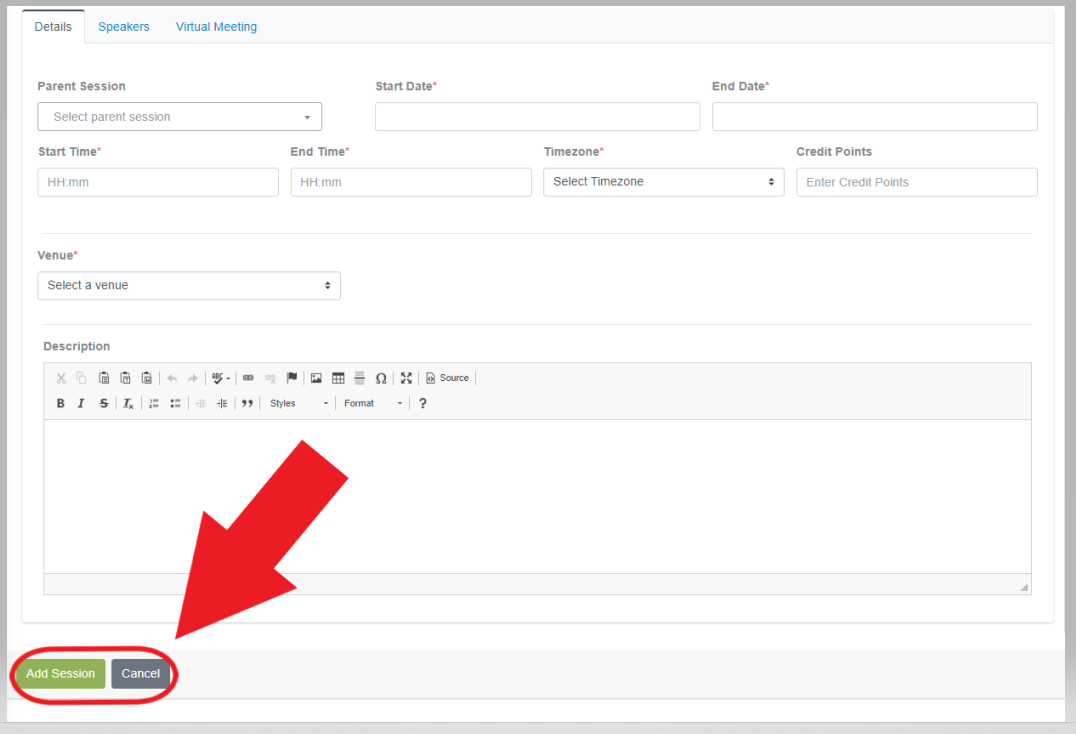1076x734 pixels.
Task: Open the Virtual Meeting tab
Action: [x=216, y=27]
